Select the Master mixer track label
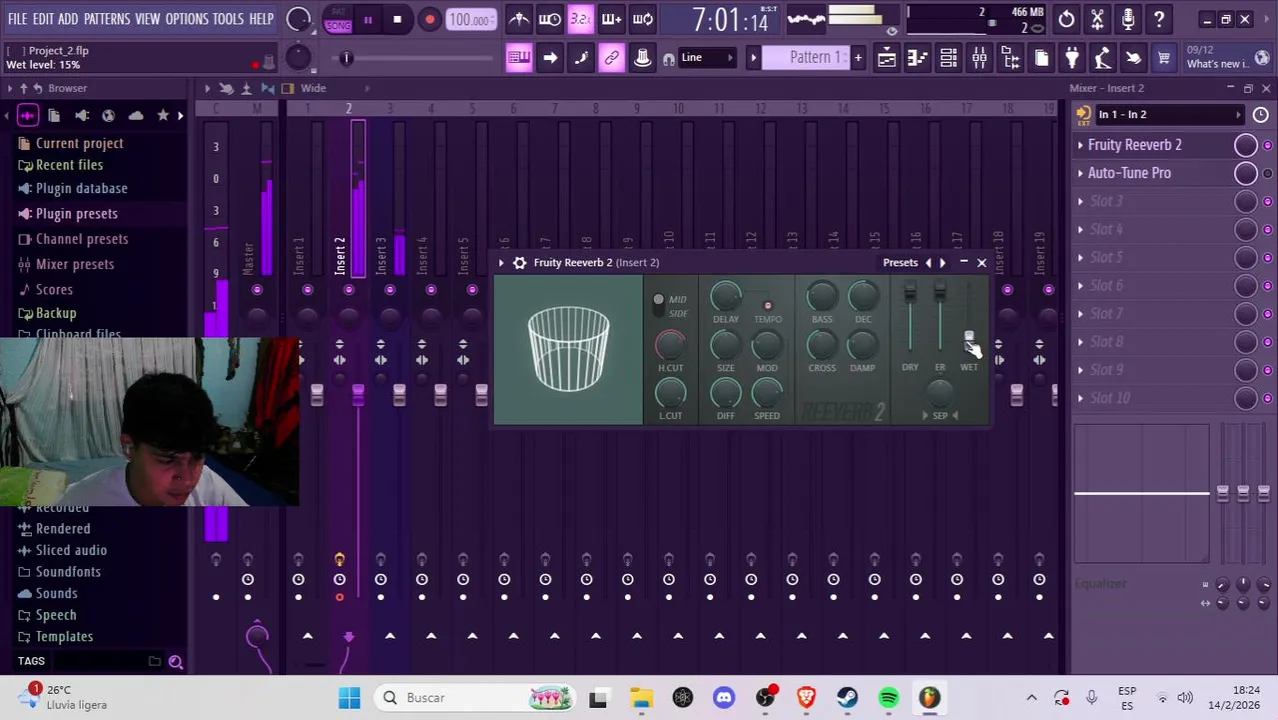Viewport: 1278px width, 720px height. coord(249,259)
